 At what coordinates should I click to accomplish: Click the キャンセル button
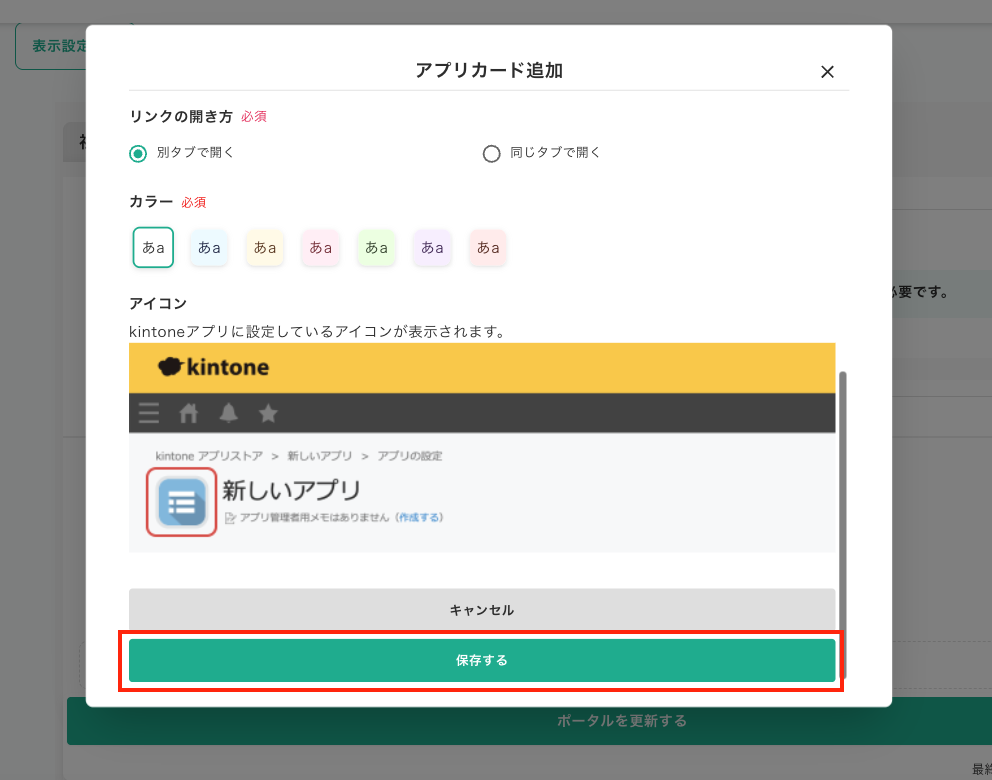tap(481, 609)
